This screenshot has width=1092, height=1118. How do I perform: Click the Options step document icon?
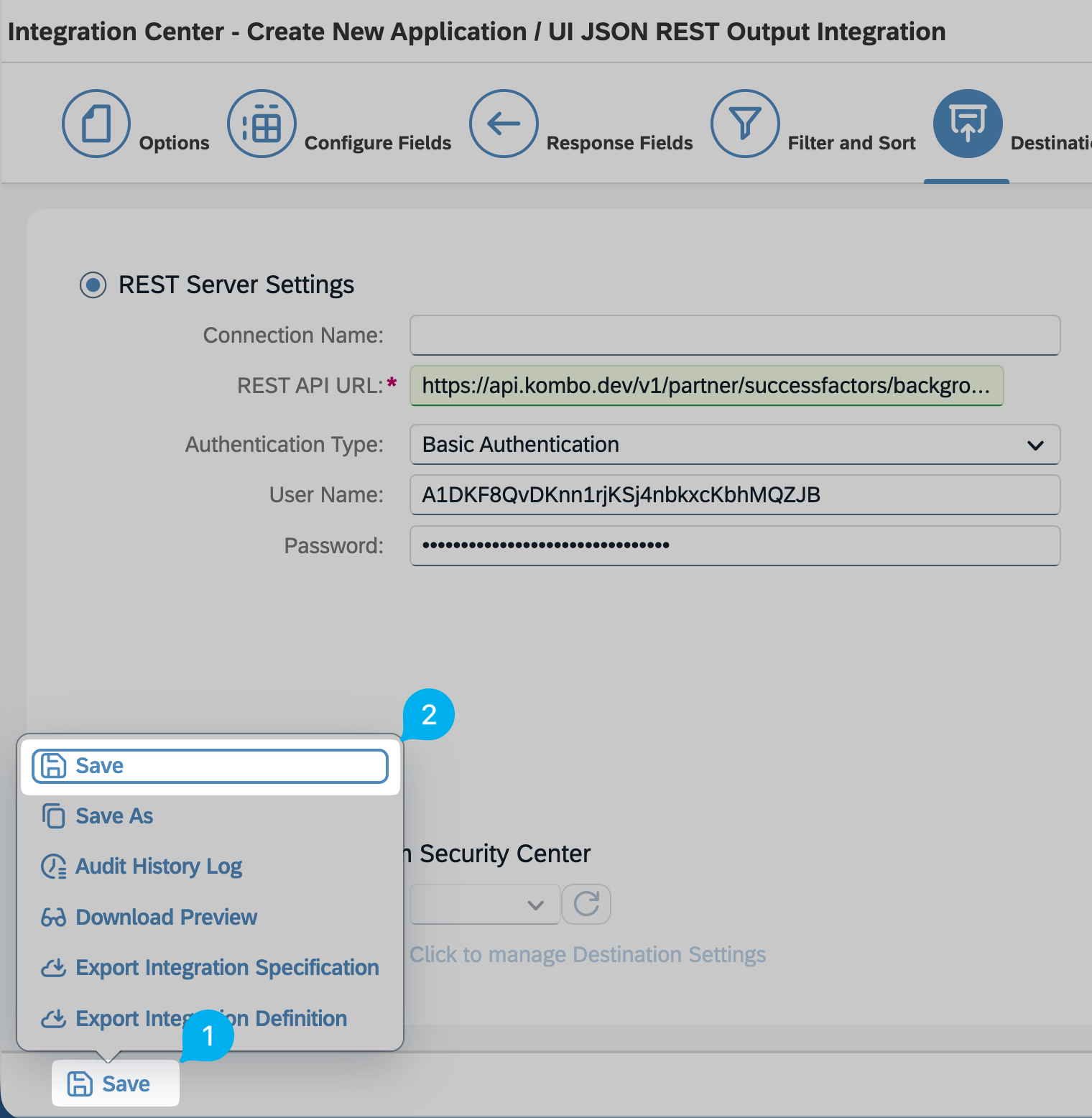96,124
